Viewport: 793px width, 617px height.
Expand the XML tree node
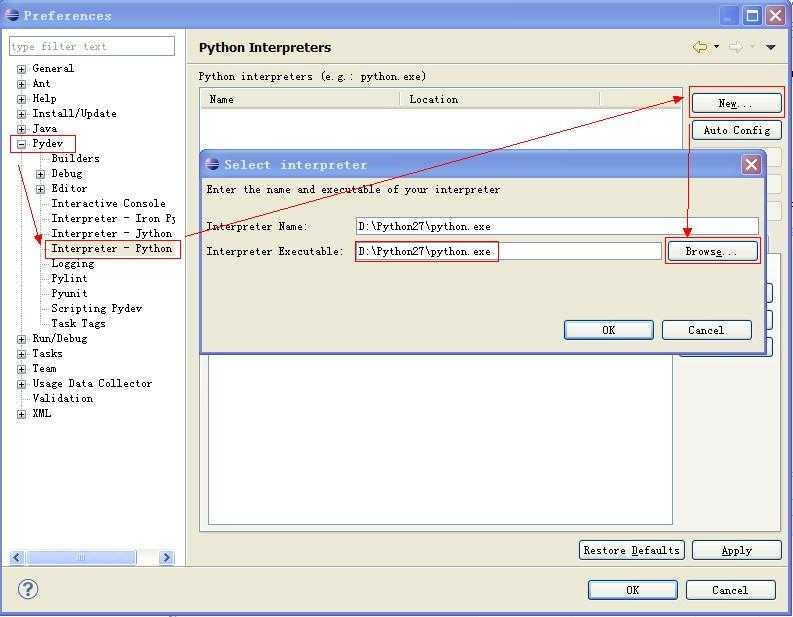(x=21, y=414)
